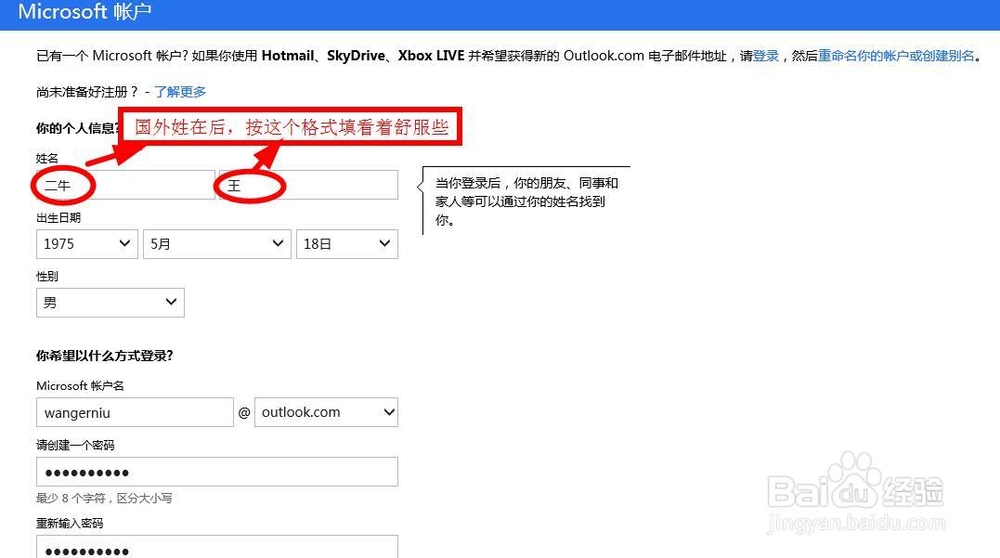This screenshot has height=558, width=1000.
Task: Open the birth year dropdown showing 1975
Action: [87, 244]
